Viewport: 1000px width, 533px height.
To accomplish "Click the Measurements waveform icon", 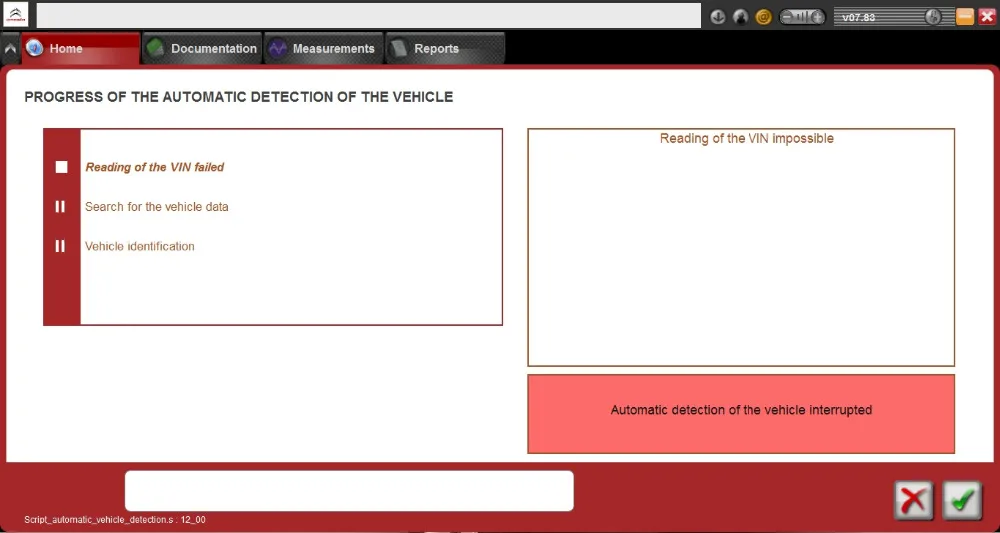I will tap(277, 48).
